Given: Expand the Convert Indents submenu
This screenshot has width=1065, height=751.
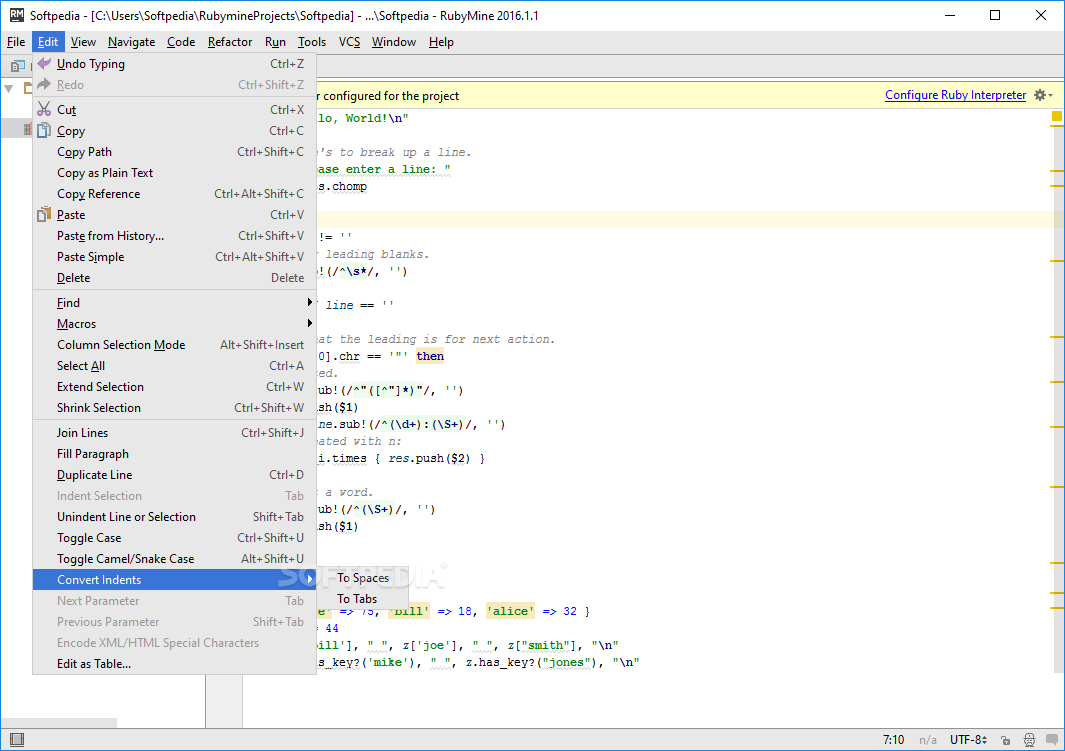Looking at the screenshot, I should pos(174,580).
